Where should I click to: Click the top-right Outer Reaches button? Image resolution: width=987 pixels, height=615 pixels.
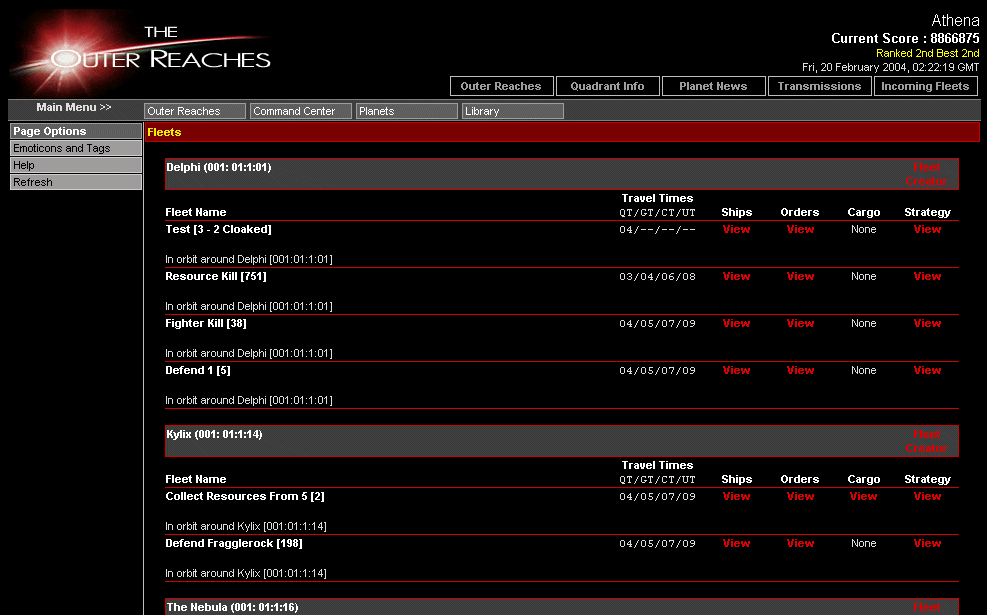pos(501,86)
